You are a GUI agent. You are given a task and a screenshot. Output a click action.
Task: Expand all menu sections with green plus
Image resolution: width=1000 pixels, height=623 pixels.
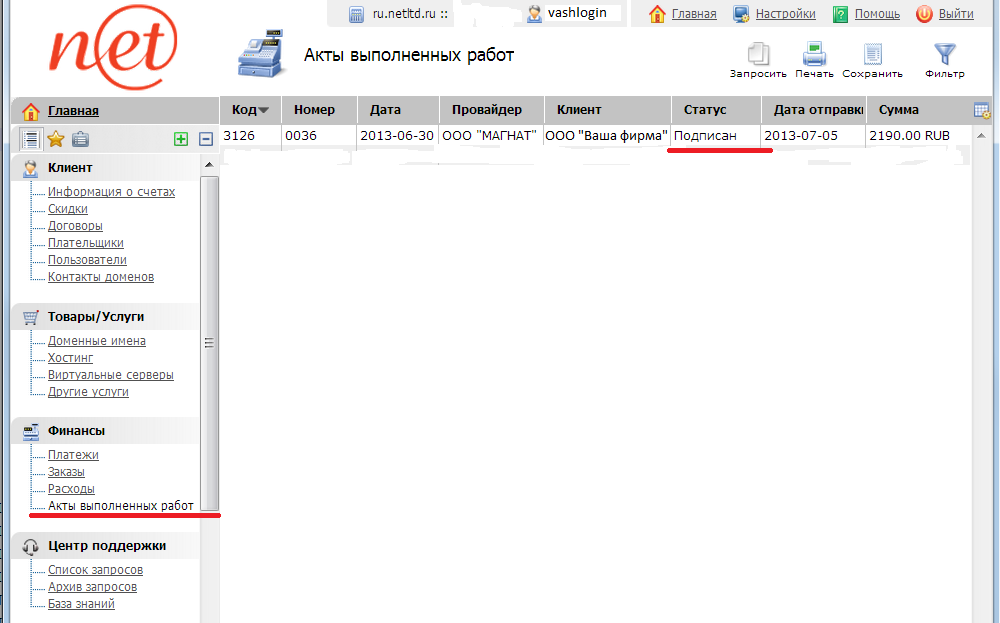181,139
